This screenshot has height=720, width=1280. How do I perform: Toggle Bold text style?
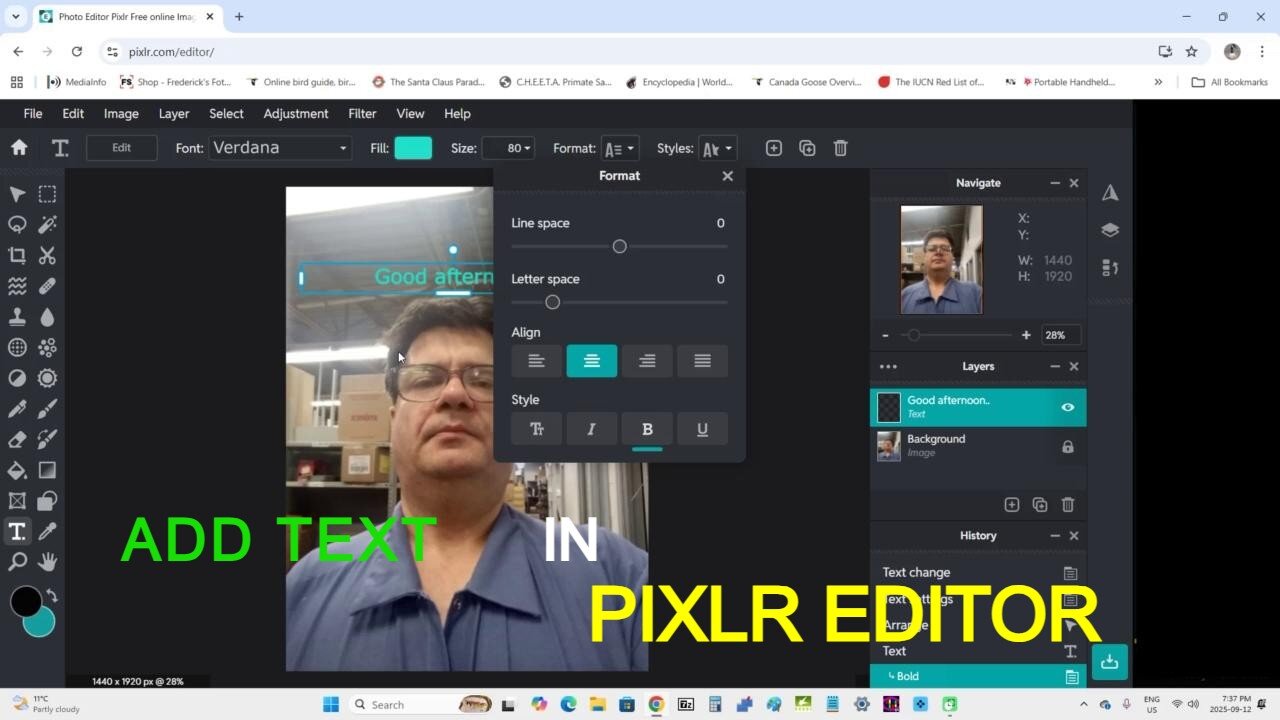(x=647, y=429)
